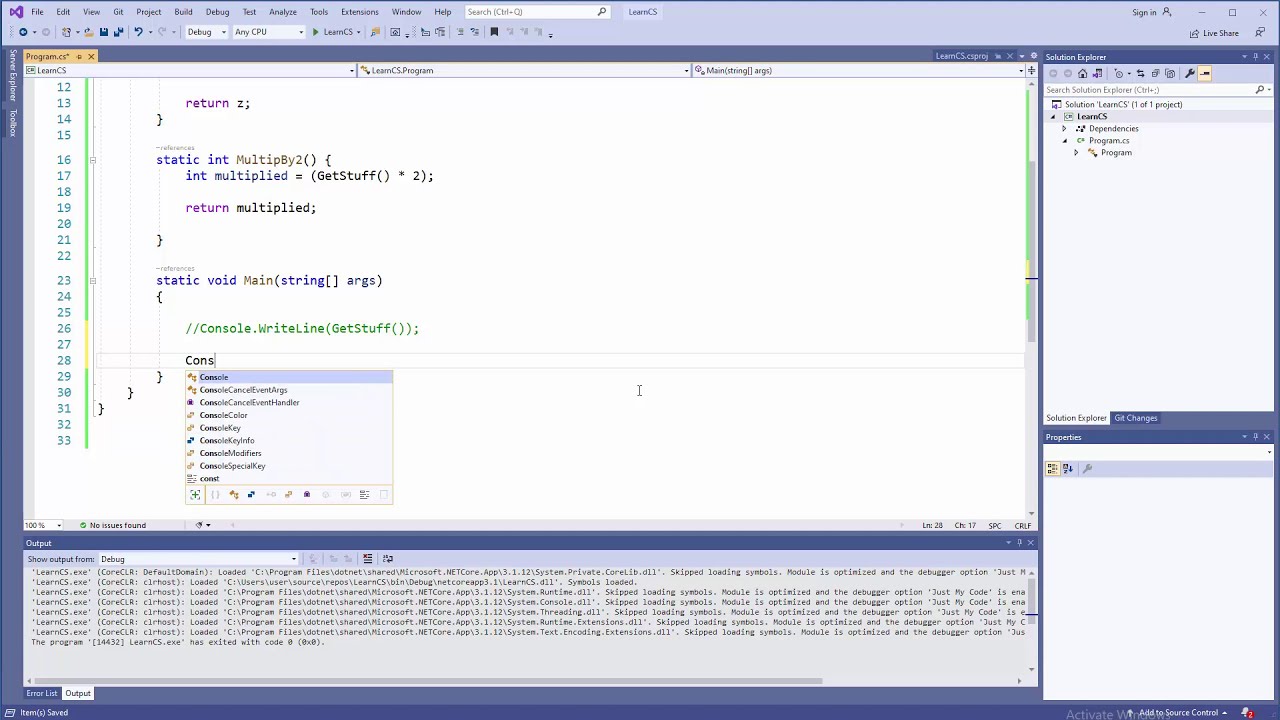
Task: Collapse the Program.cs tree node
Action: point(1064,141)
